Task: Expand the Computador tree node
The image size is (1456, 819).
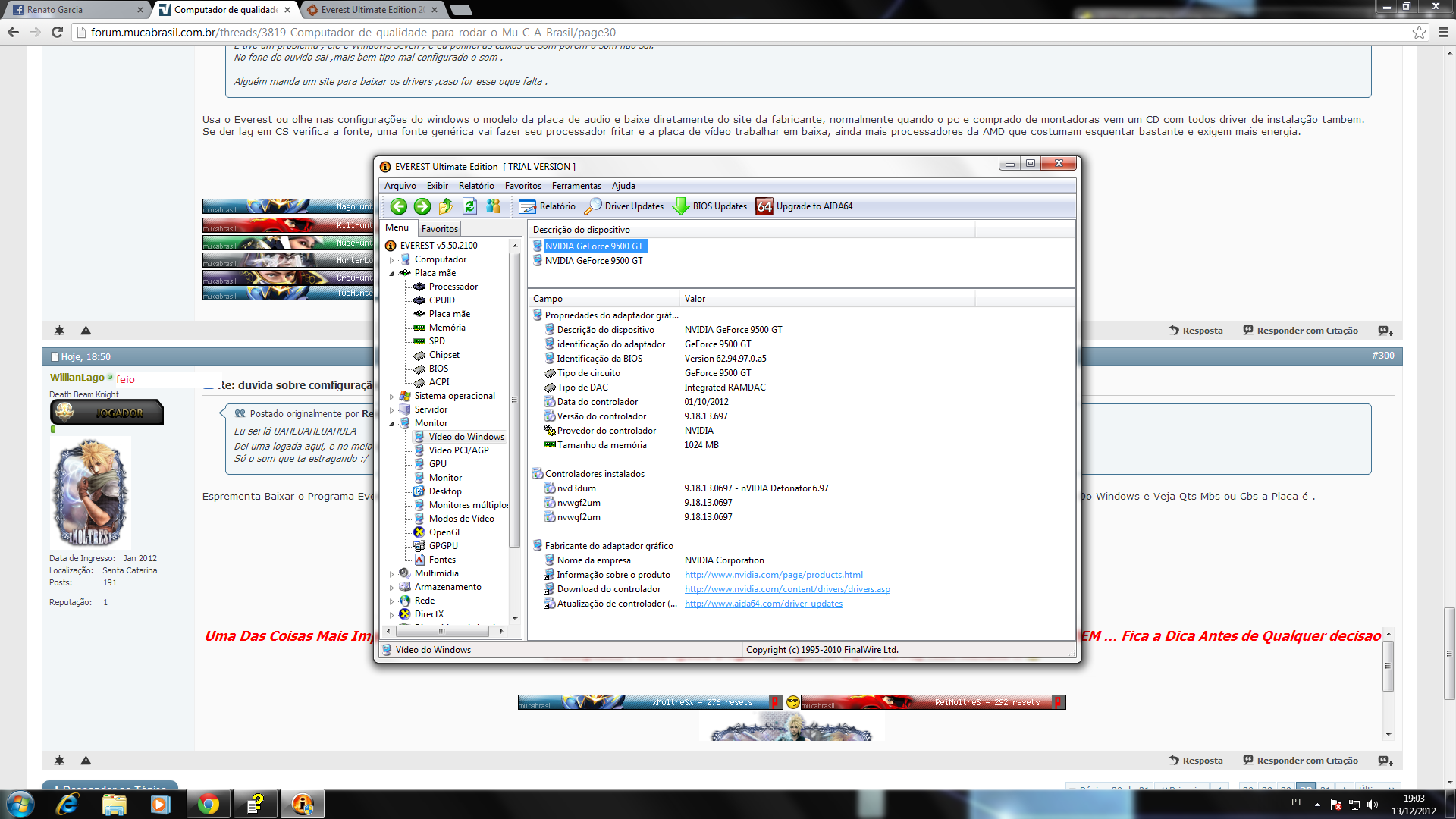Action: (x=392, y=260)
